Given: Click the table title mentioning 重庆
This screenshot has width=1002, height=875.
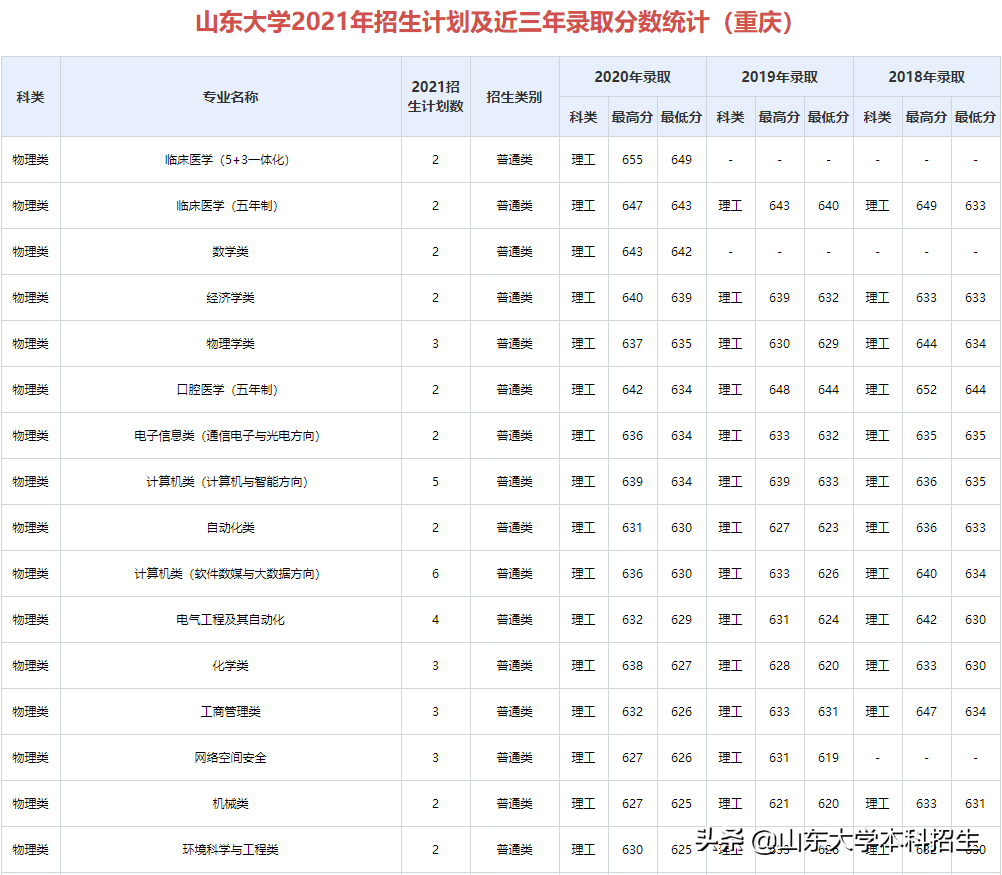Looking at the screenshot, I should (500, 20).
